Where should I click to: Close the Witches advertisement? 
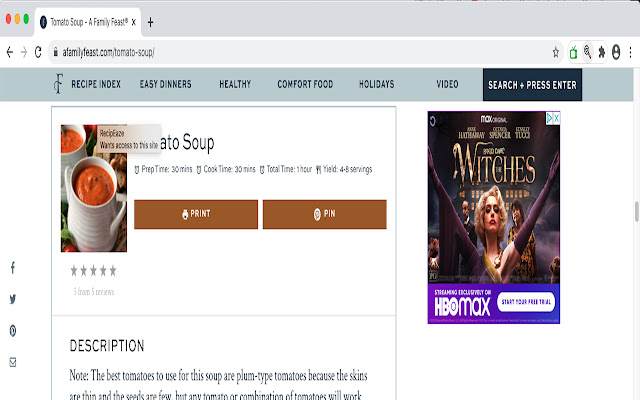[x=556, y=118]
